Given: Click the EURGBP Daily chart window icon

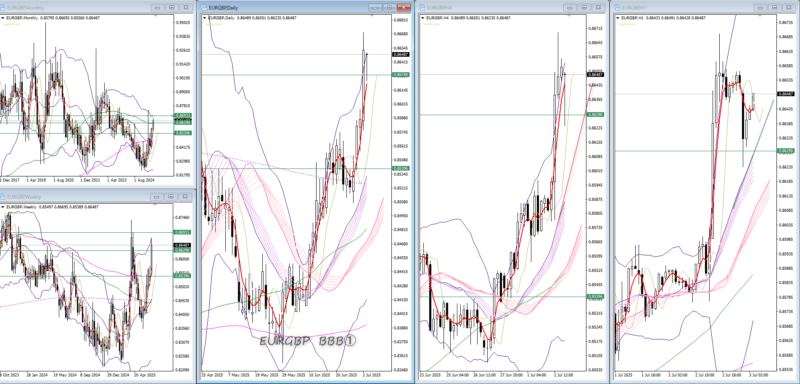Looking at the screenshot, I should coord(204,8).
